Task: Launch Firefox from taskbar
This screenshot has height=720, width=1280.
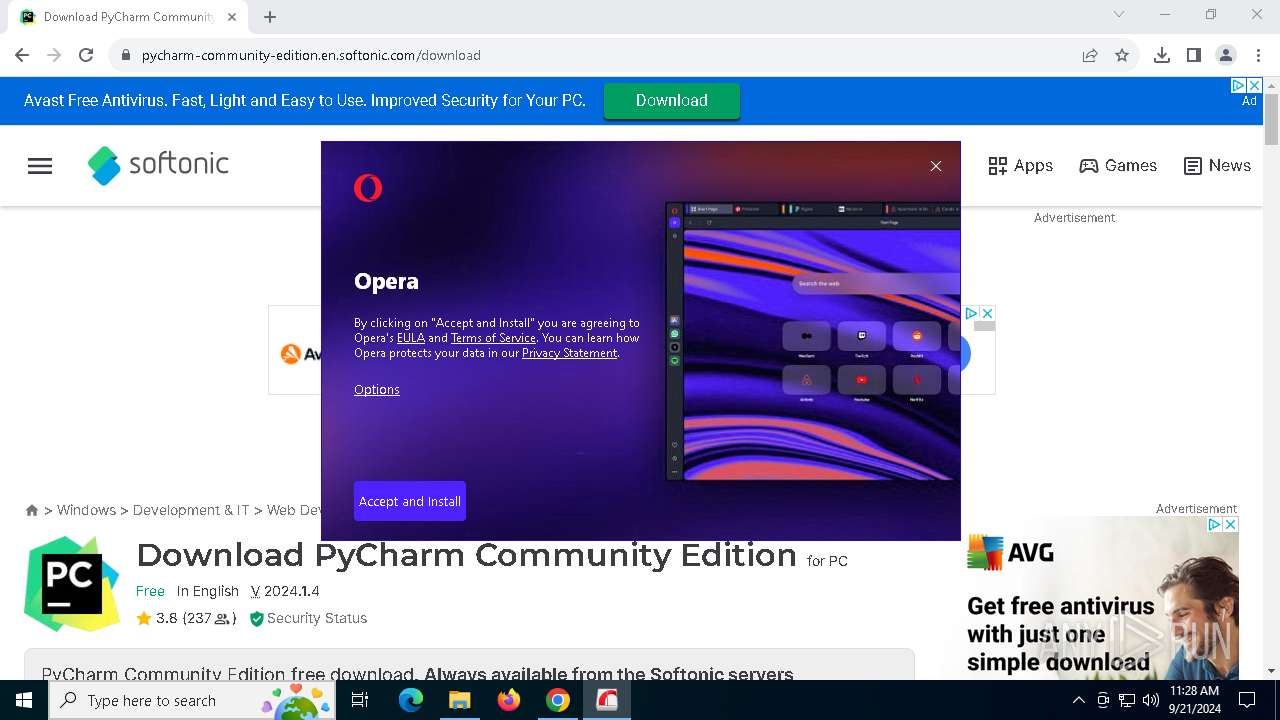Action: [508, 700]
